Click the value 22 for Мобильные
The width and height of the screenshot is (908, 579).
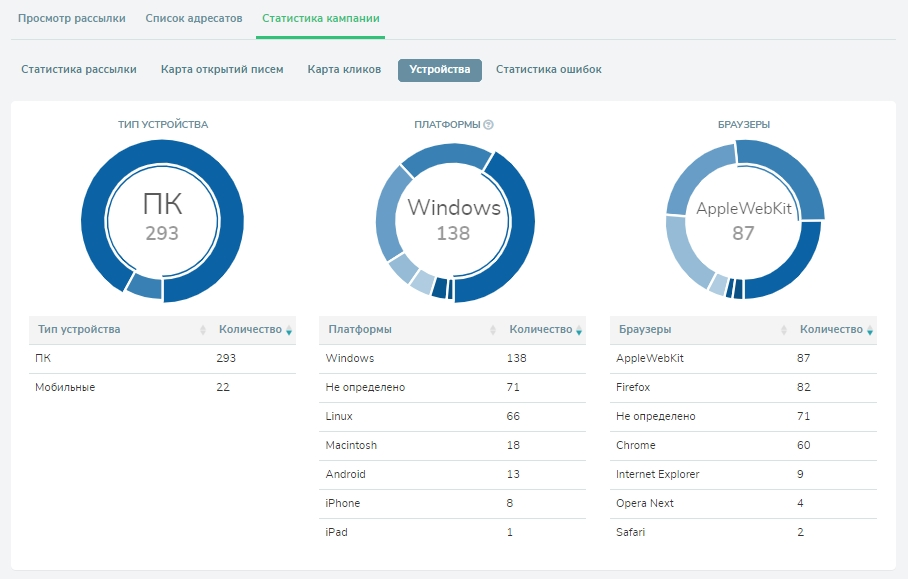(x=223, y=387)
